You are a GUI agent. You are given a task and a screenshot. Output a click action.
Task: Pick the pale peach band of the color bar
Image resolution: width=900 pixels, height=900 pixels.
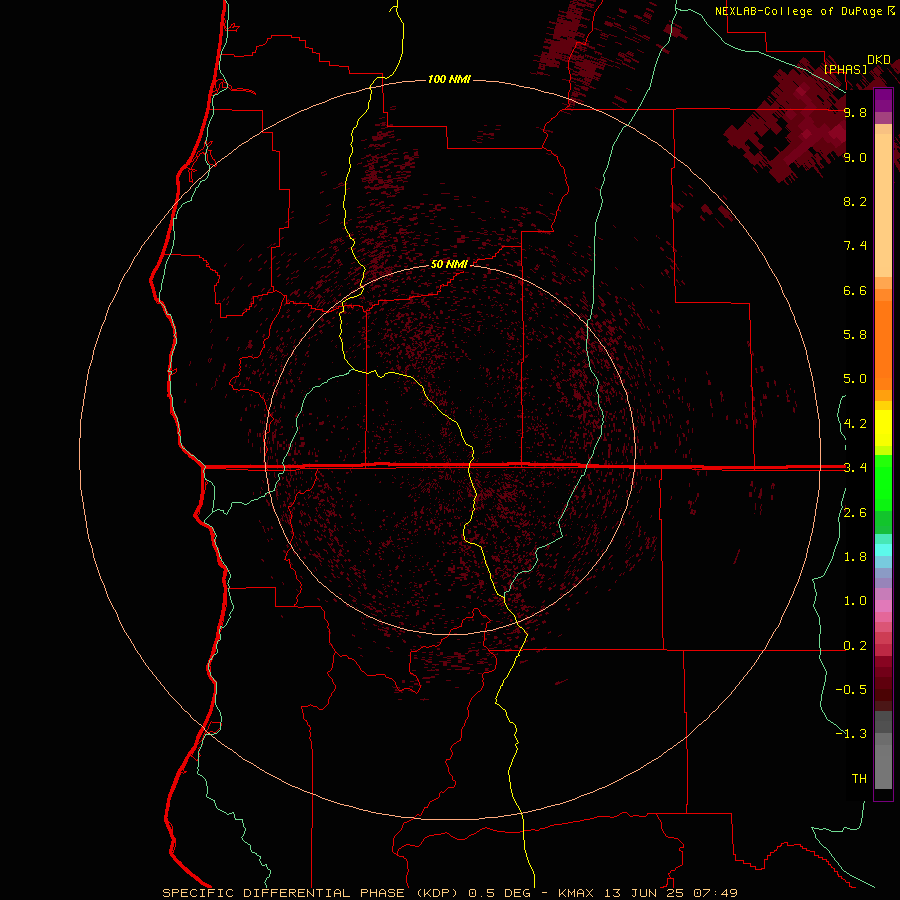(x=883, y=205)
